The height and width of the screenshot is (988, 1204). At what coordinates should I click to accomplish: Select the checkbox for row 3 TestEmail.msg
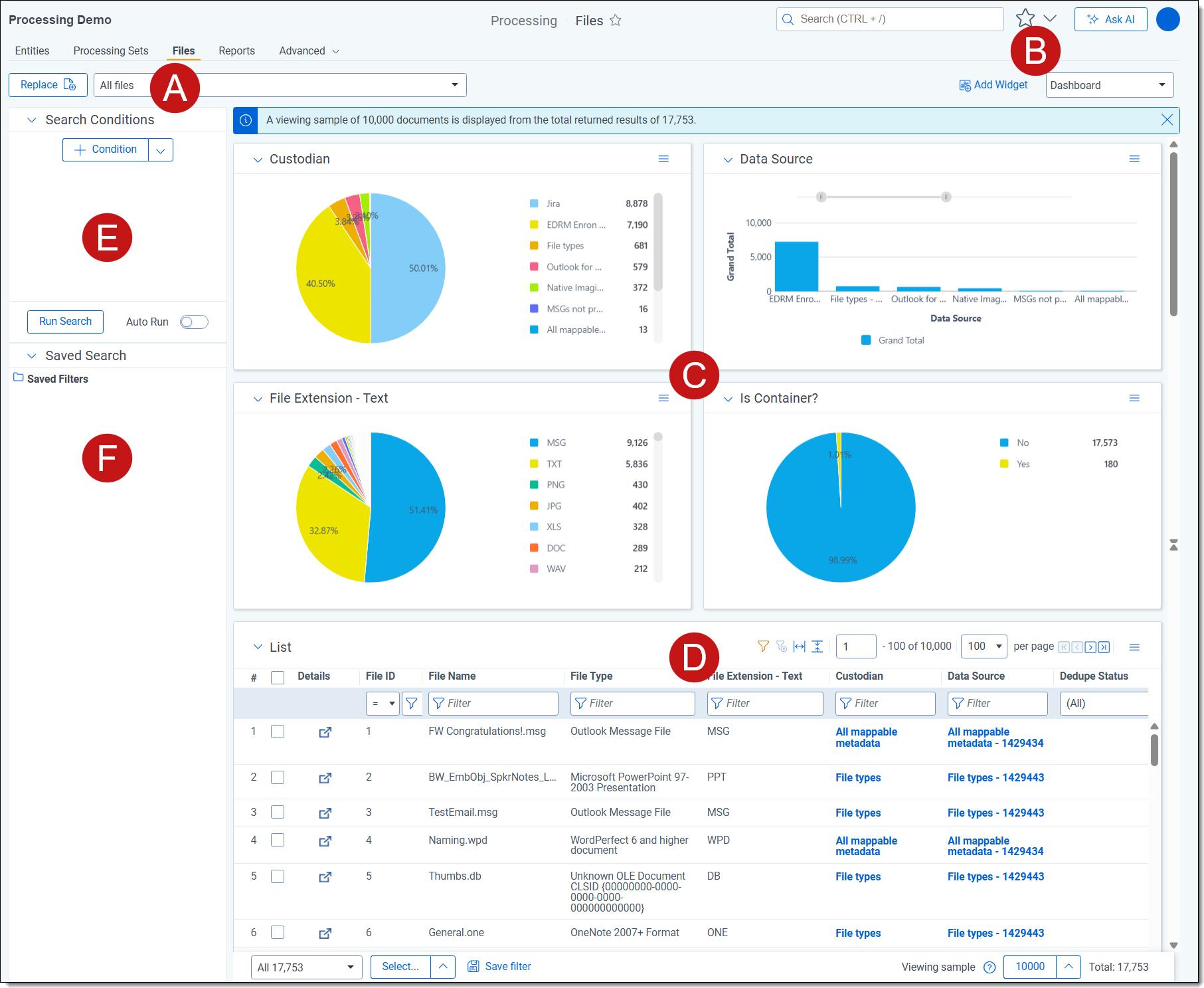click(x=278, y=813)
